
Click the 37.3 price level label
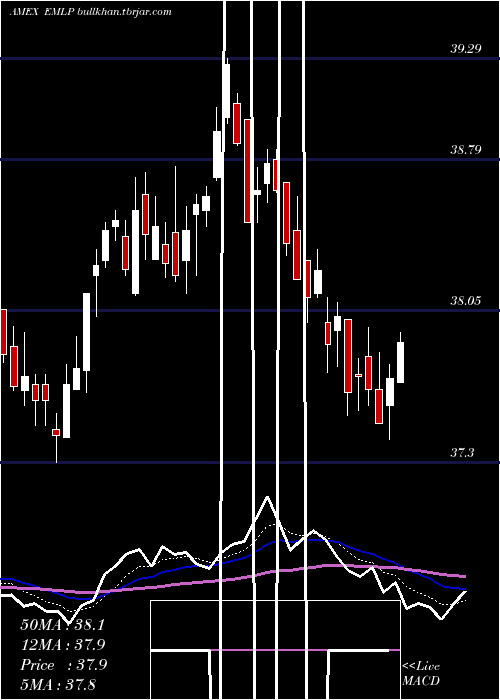462,453
